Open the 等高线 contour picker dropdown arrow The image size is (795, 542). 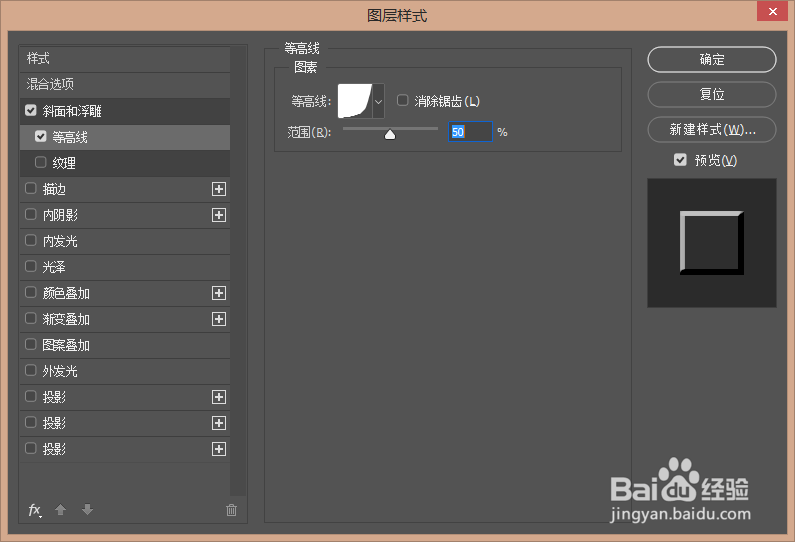click(378, 101)
